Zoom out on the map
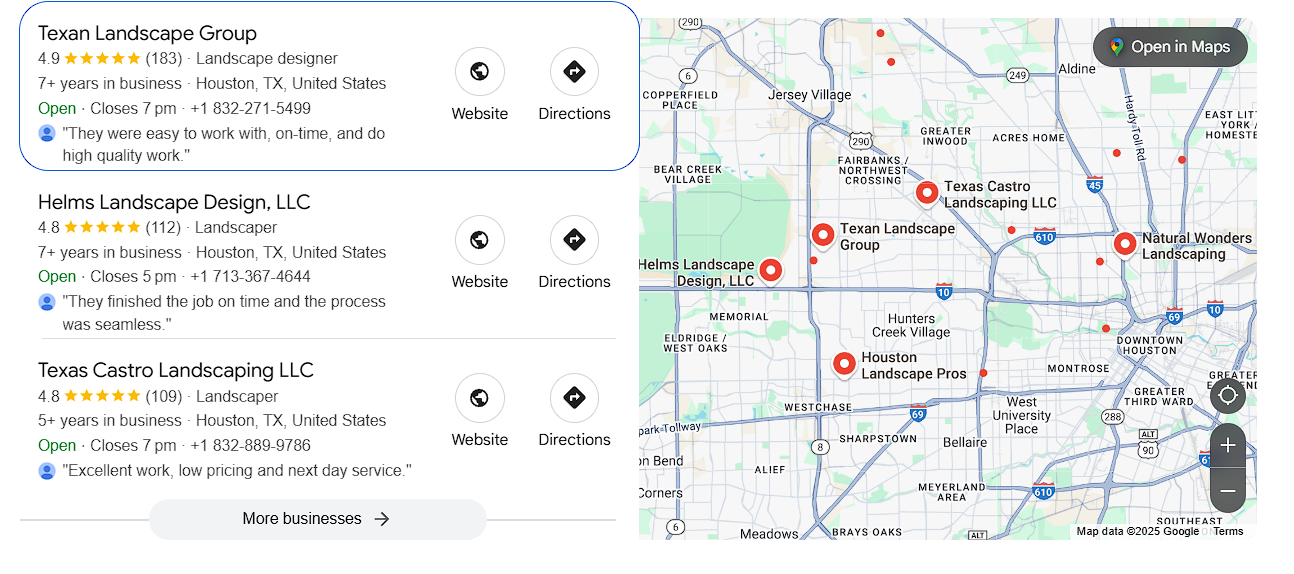The image size is (1294, 574). point(1228,491)
